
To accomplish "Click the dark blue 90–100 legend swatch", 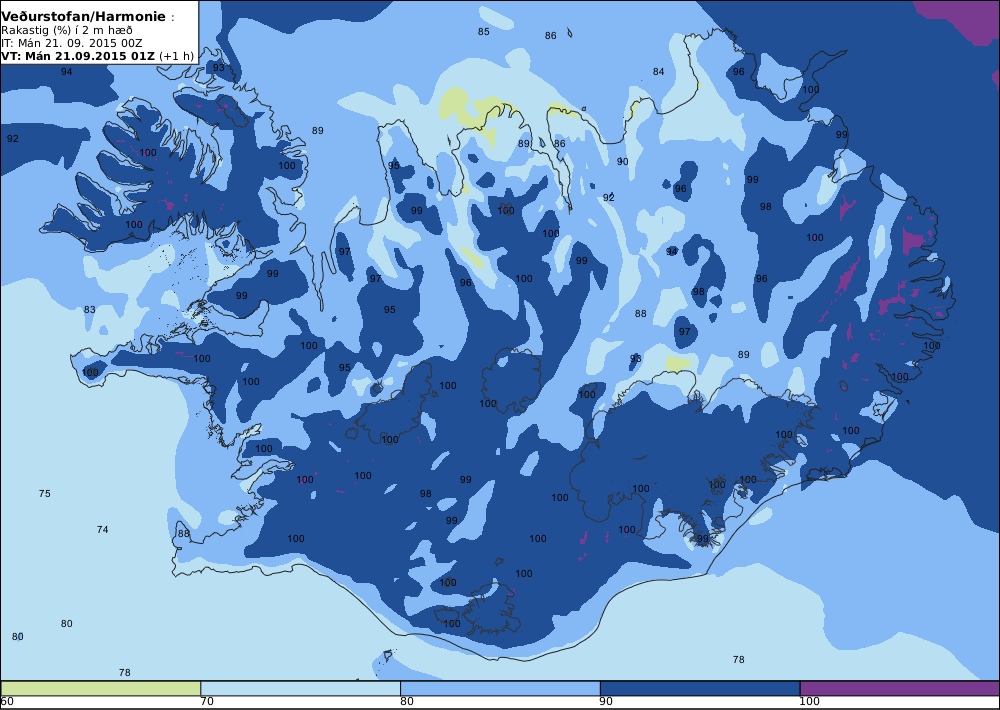I will tap(700, 688).
